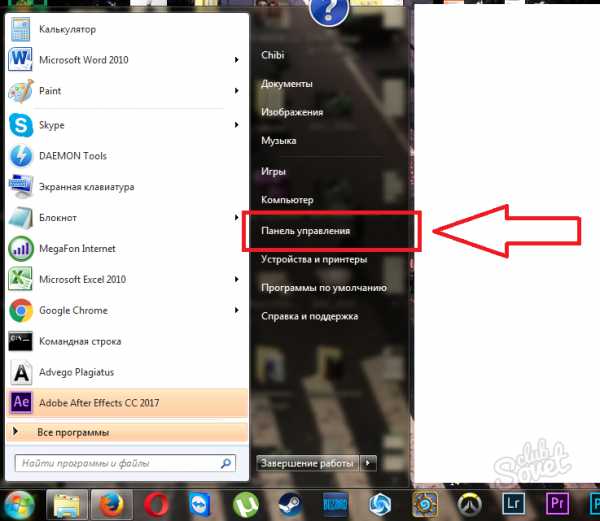Click the Командная строка label

[80, 341]
